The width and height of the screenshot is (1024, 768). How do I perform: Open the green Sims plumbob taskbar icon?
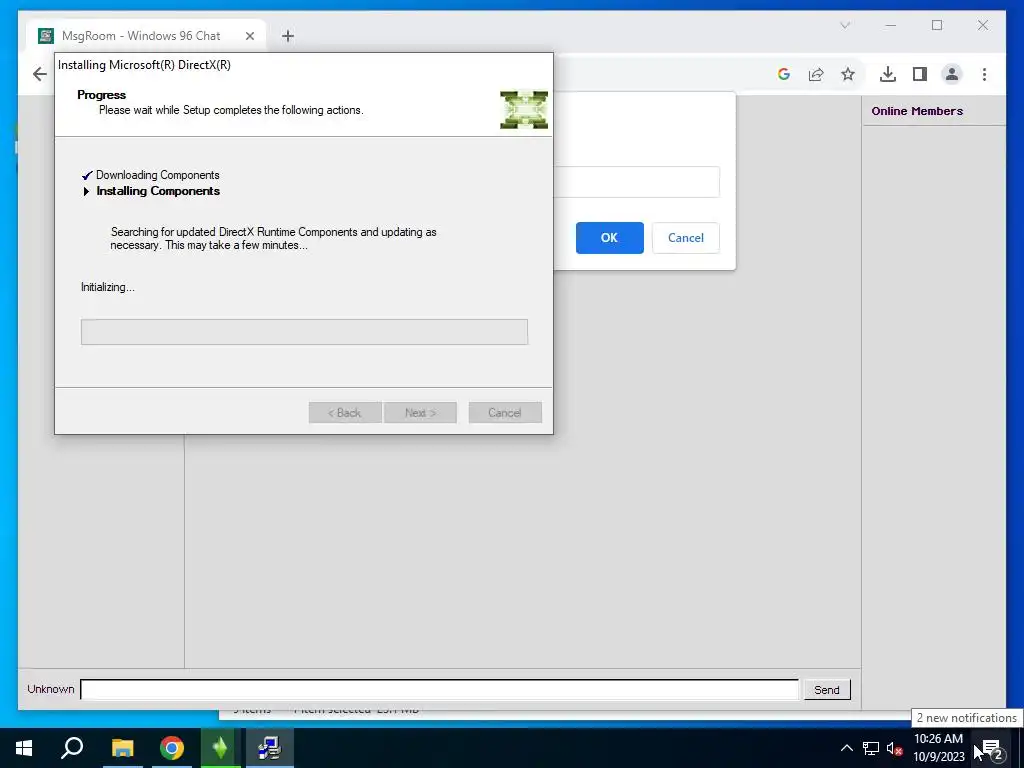[220, 748]
